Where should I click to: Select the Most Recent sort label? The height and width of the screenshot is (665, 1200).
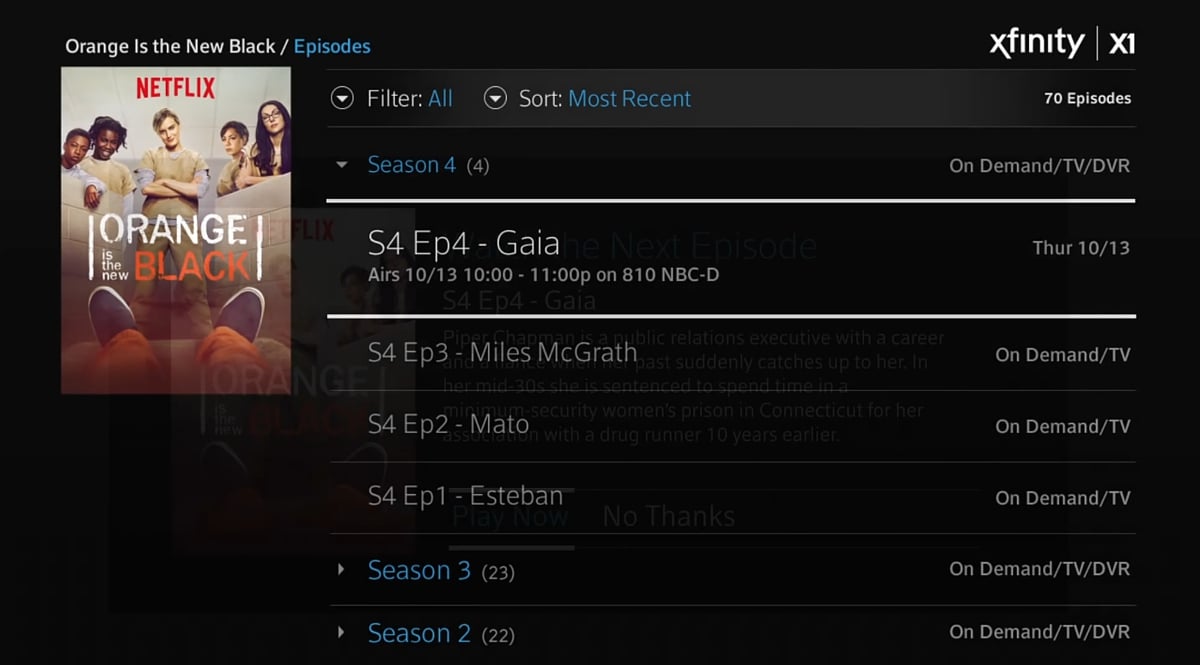tap(629, 98)
